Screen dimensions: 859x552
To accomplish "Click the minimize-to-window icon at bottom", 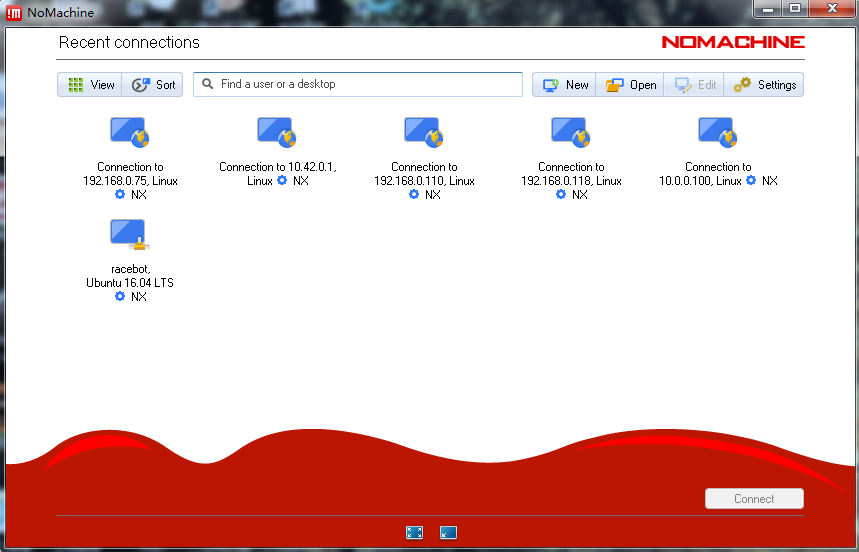I will 448,533.
